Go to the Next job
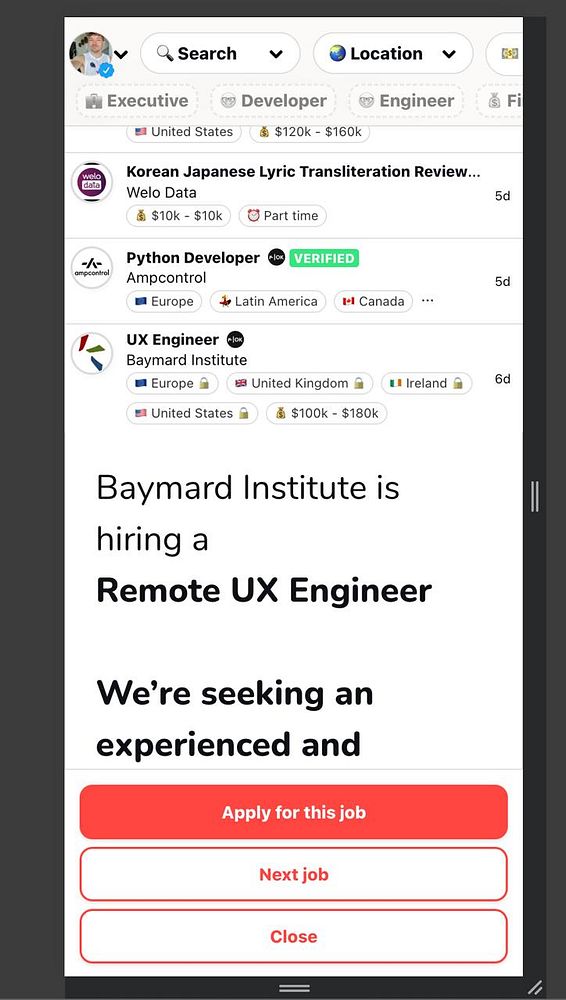566x1000 pixels. pyautogui.click(x=294, y=874)
